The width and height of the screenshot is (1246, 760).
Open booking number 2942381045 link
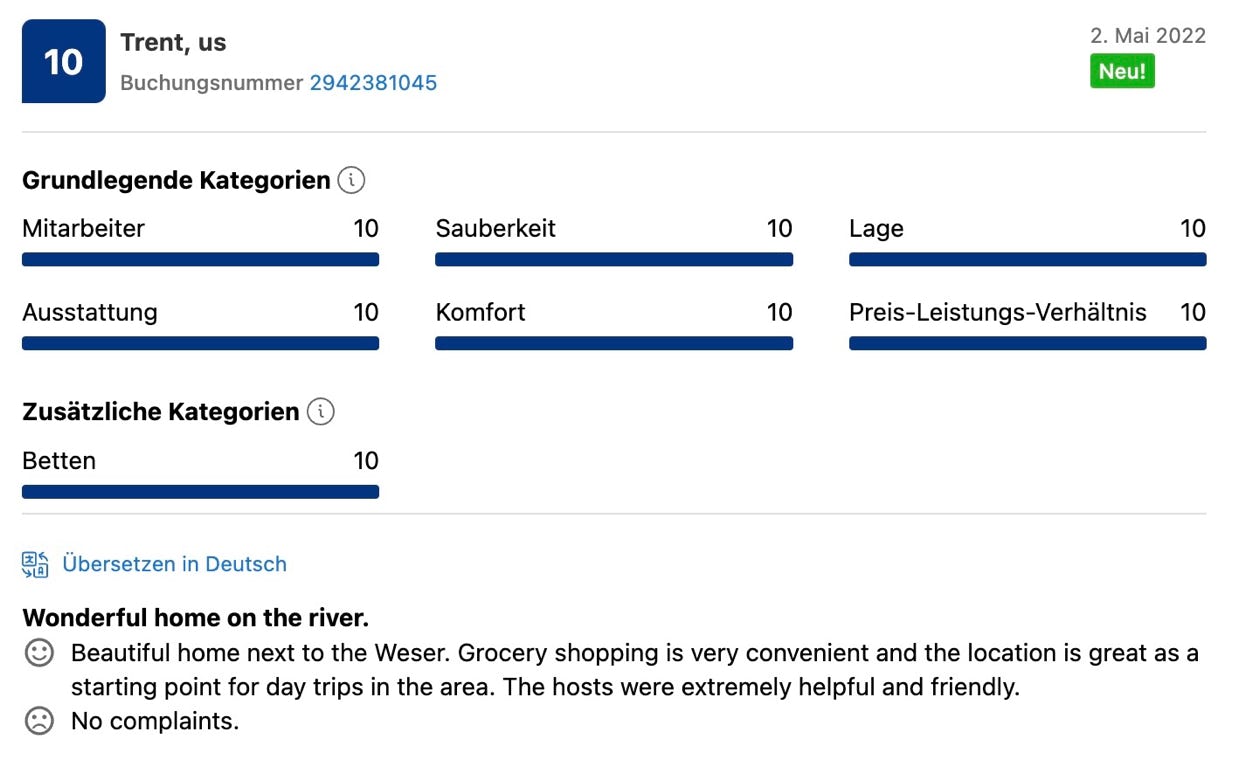click(x=373, y=83)
